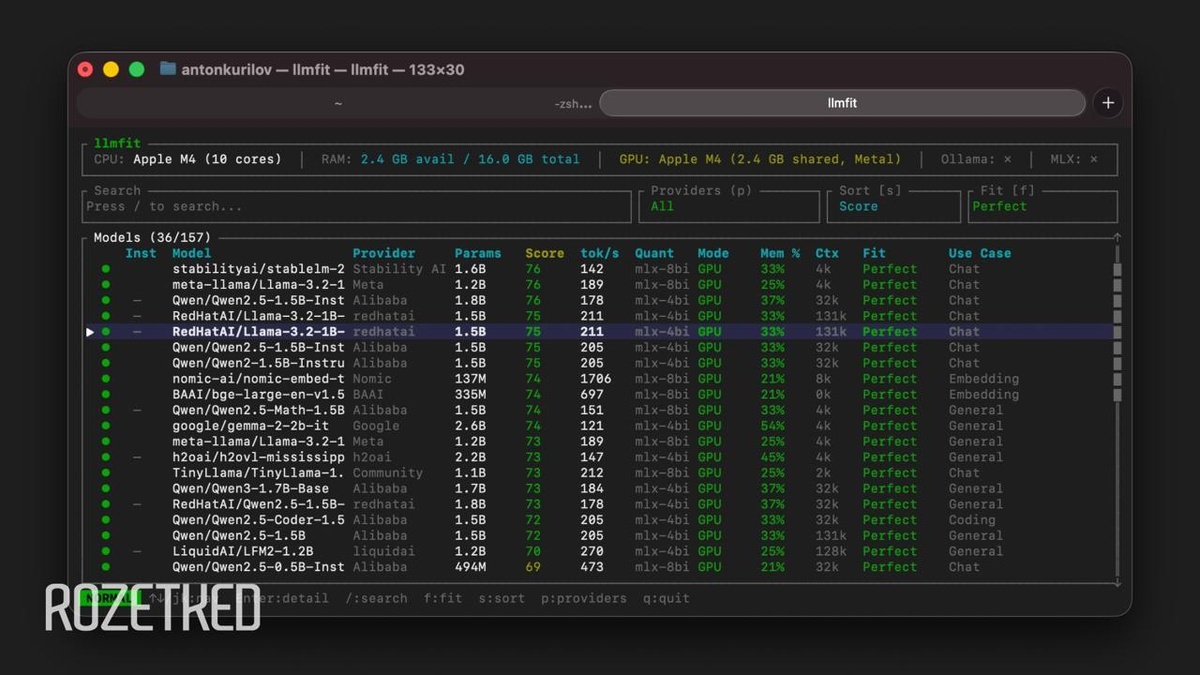Screen dimensions: 1200x675
Task: Click the Coding use case cell
Action: click(972, 520)
